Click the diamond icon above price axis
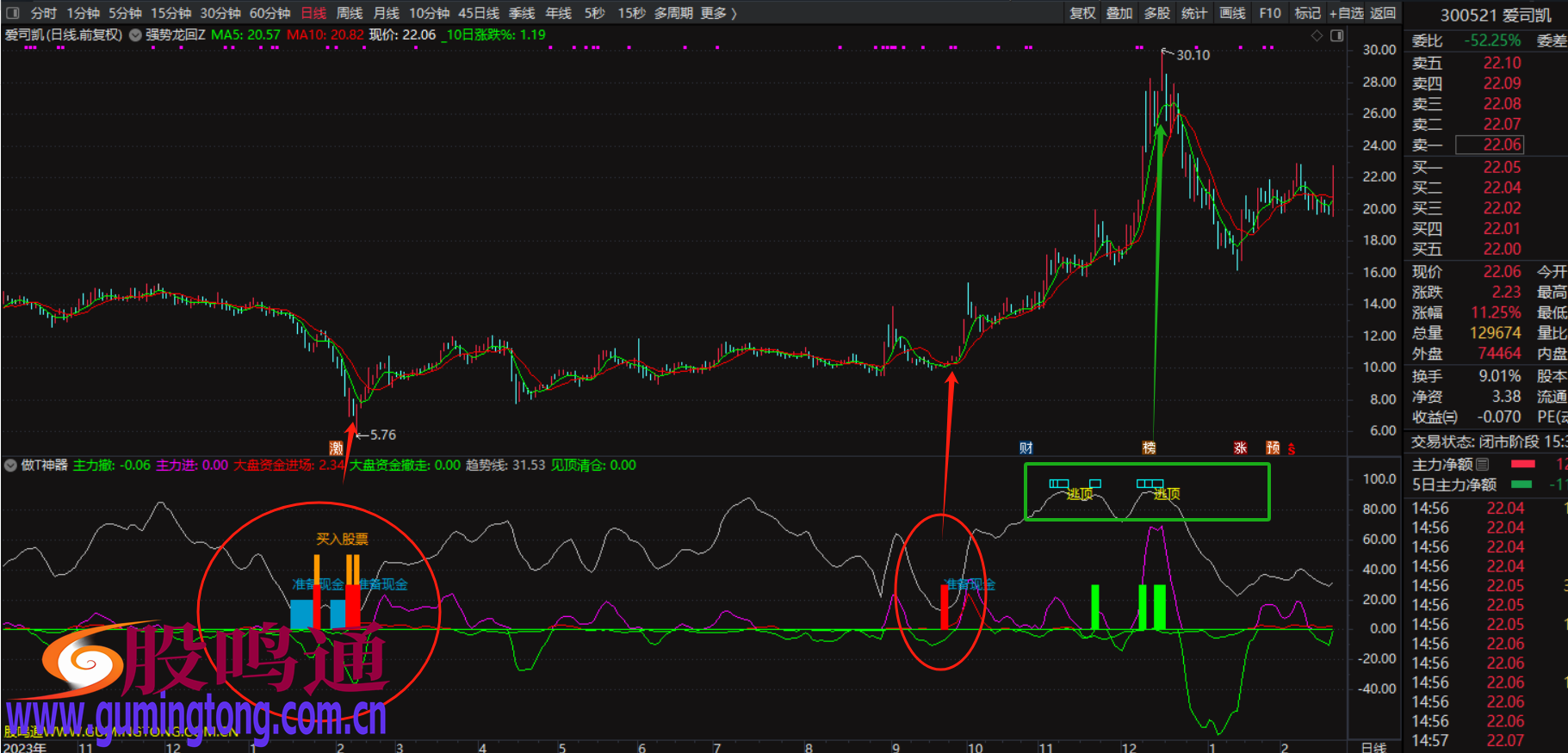This screenshot has width=1568, height=753. point(1317,35)
